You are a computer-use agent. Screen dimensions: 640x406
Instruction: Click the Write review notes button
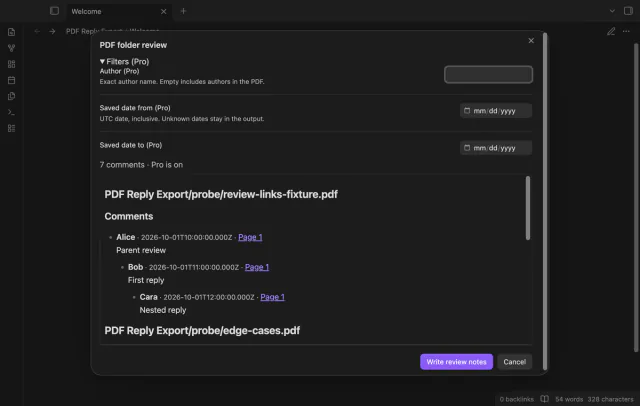tap(456, 362)
